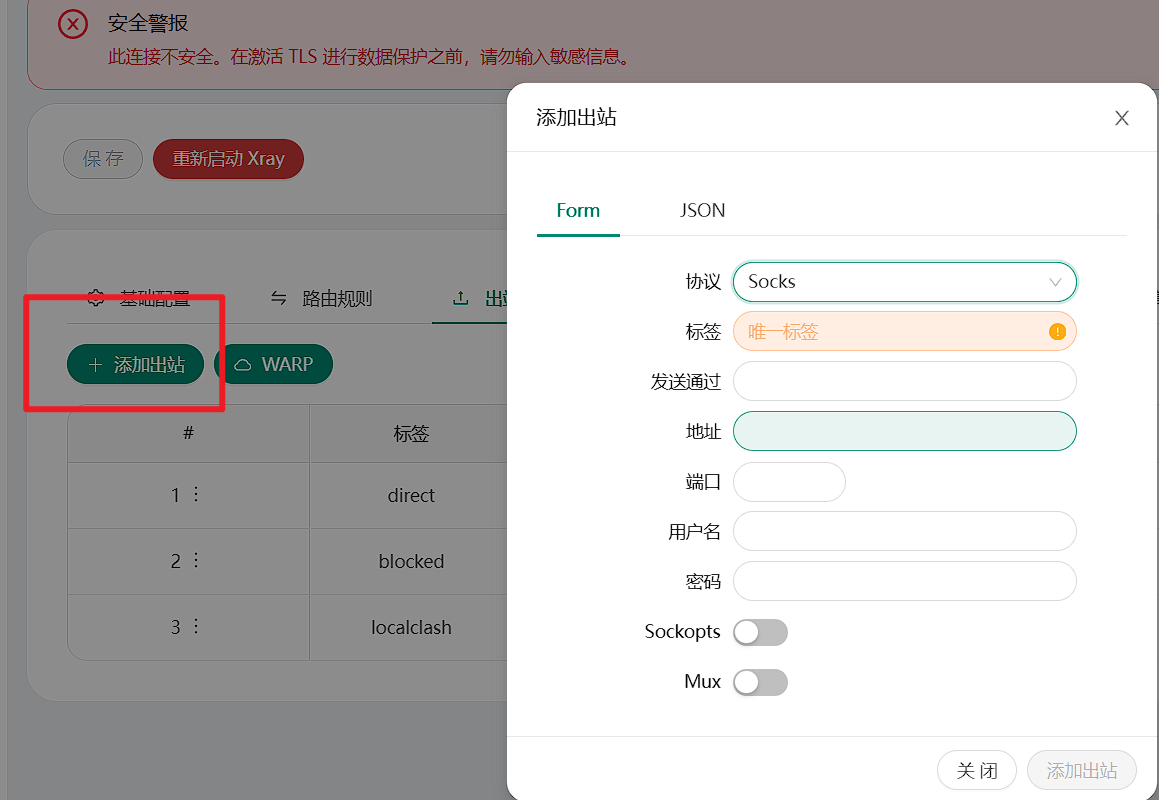The image size is (1159, 800).
Task: Focus the 地址 input field
Action: (905, 431)
